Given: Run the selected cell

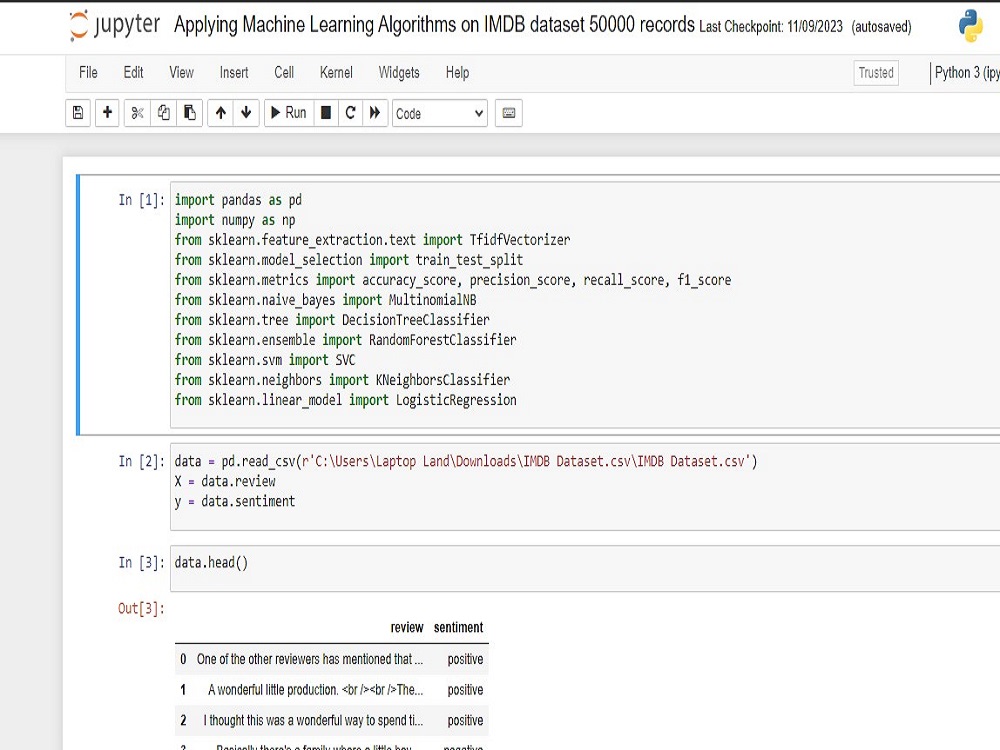Looking at the screenshot, I should click(289, 113).
